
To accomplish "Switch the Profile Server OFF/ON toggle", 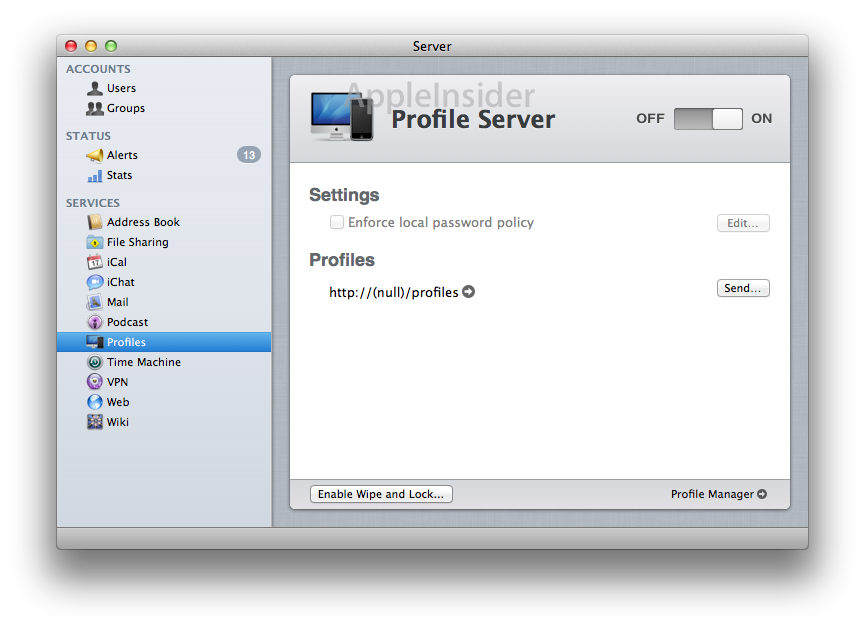I will [x=708, y=119].
